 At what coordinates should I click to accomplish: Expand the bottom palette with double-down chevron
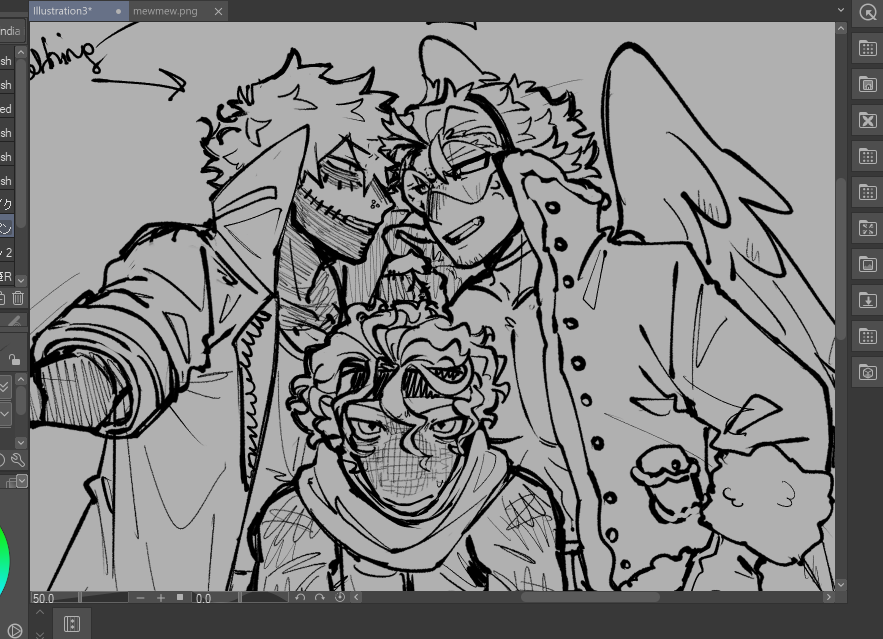(x=40, y=634)
